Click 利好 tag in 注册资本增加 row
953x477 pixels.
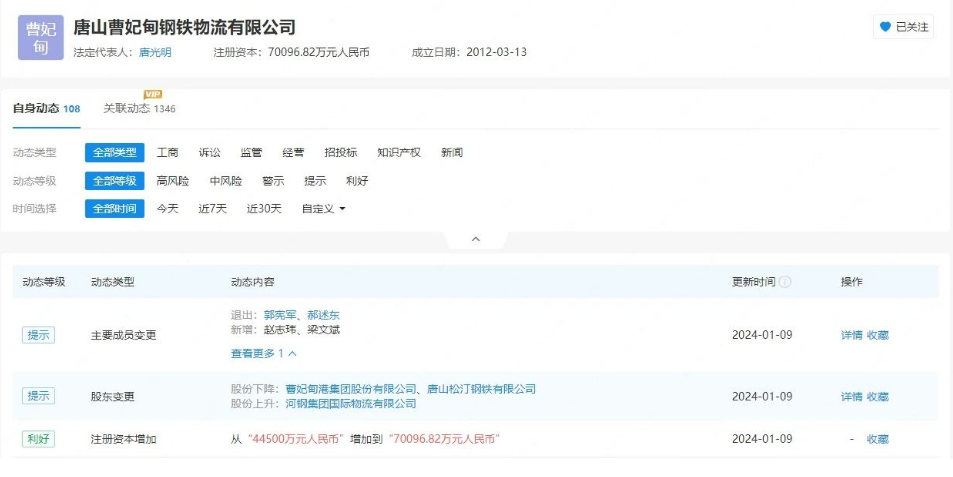38,439
